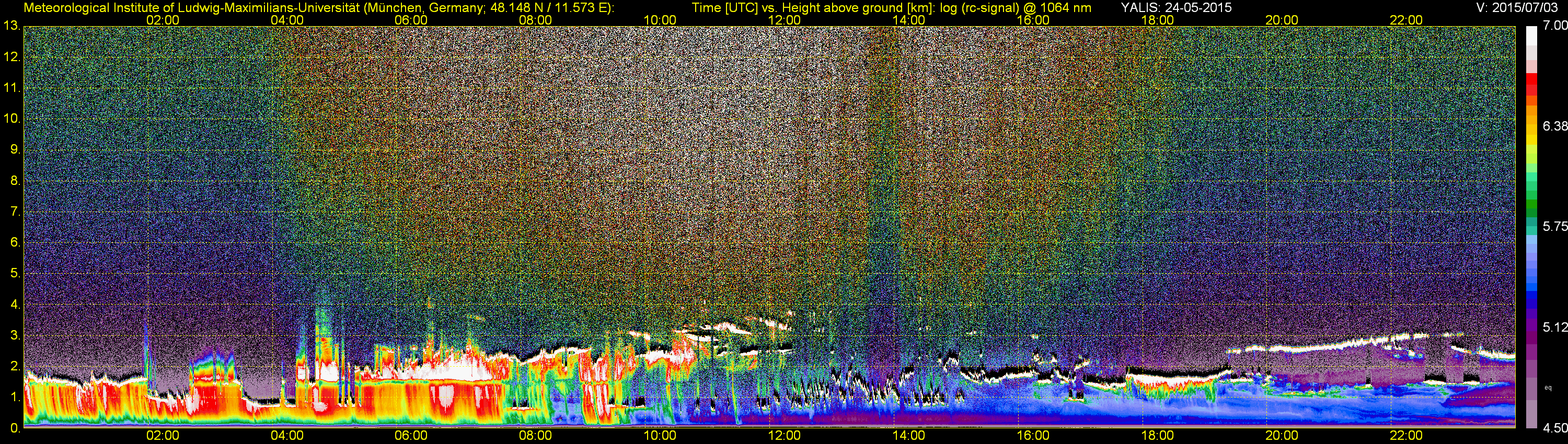The image size is (1568, 444).
Task: Click the '06:00' label on the lower time axis
Action: click(x=411, y=436)
